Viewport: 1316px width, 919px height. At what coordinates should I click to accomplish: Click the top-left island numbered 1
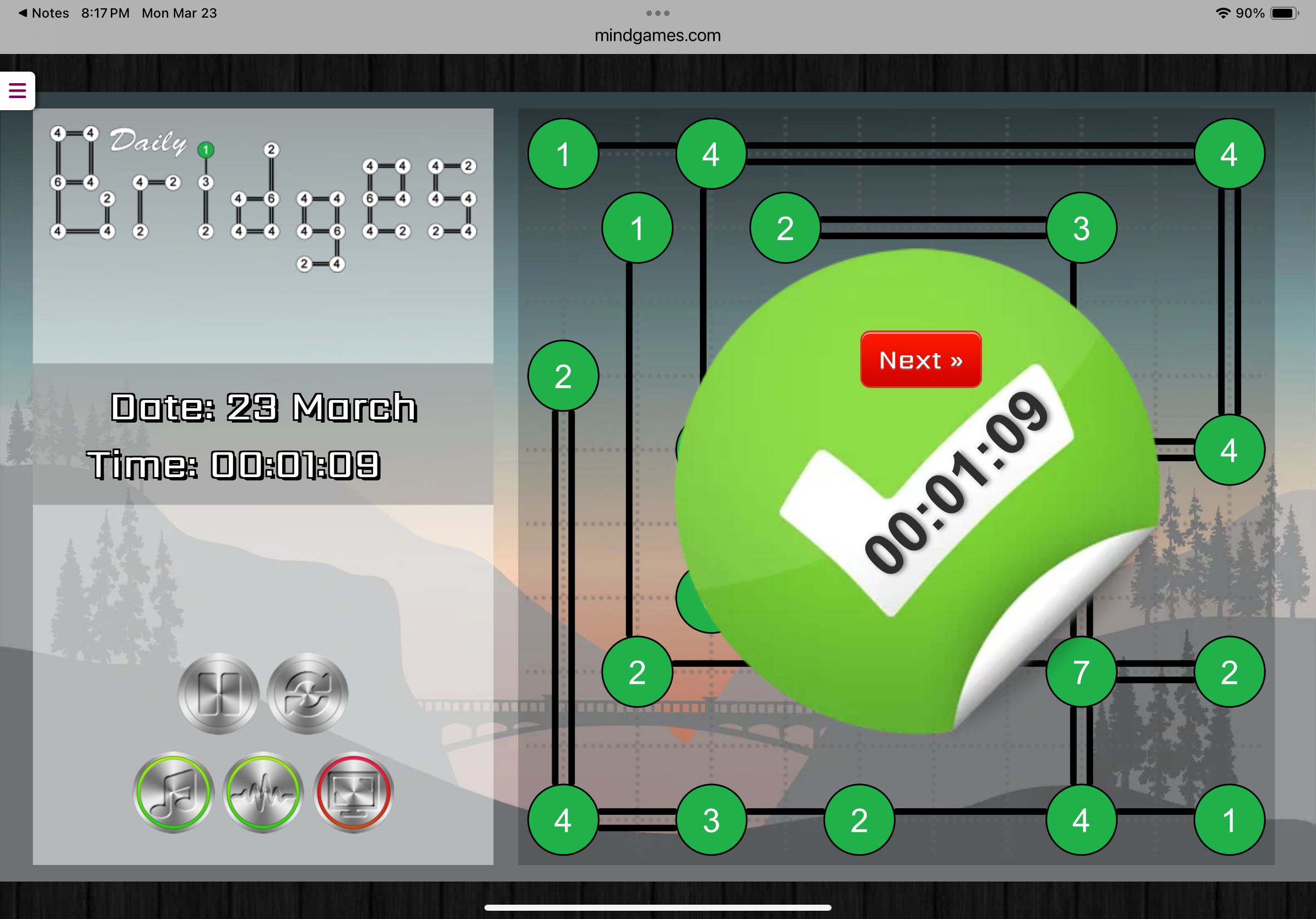(x=563, y=154)
